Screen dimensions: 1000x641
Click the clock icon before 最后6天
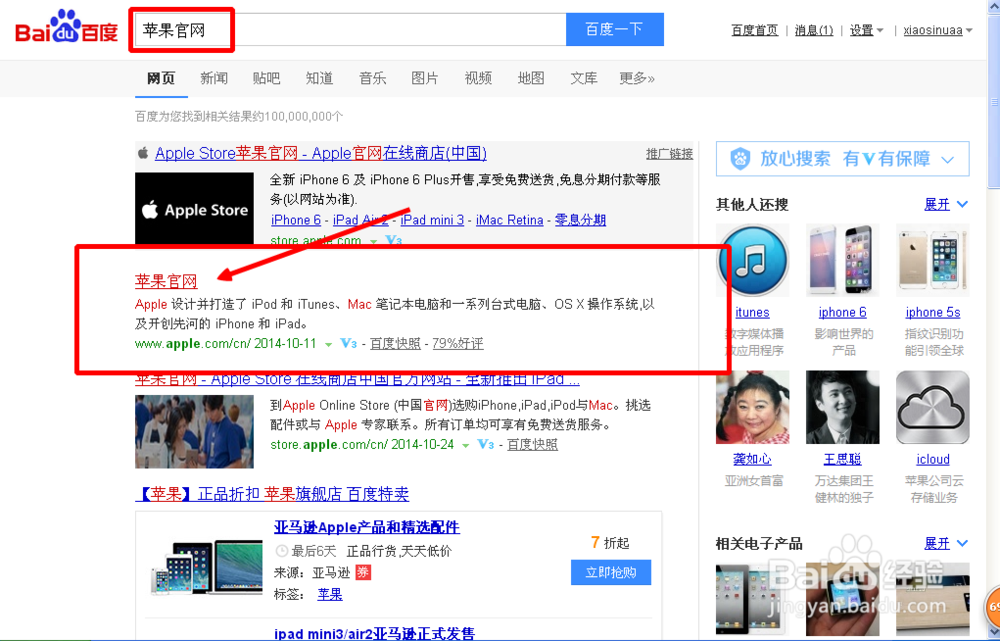(x=283, y=553)
